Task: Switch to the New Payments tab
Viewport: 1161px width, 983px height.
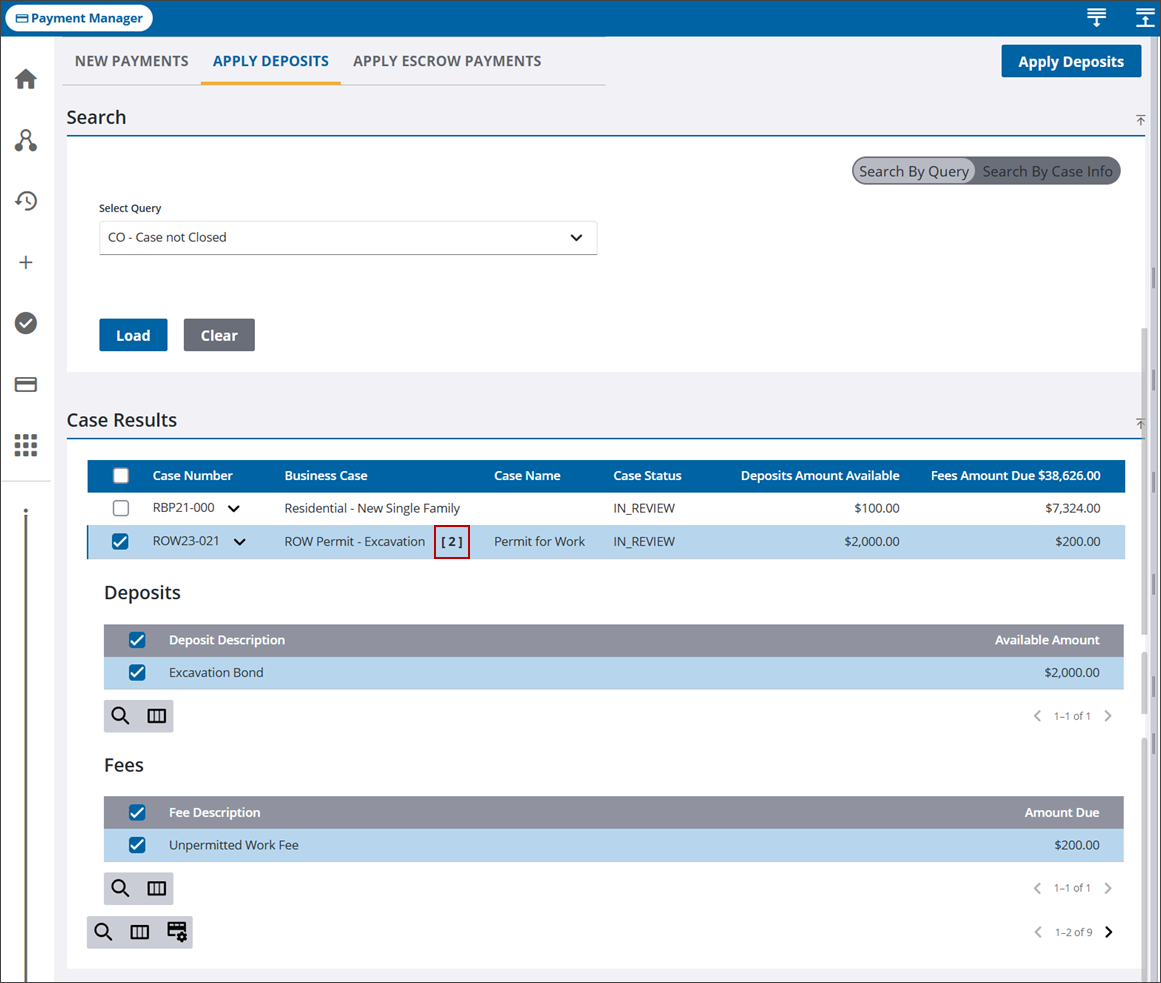Action: click(132, 61)
